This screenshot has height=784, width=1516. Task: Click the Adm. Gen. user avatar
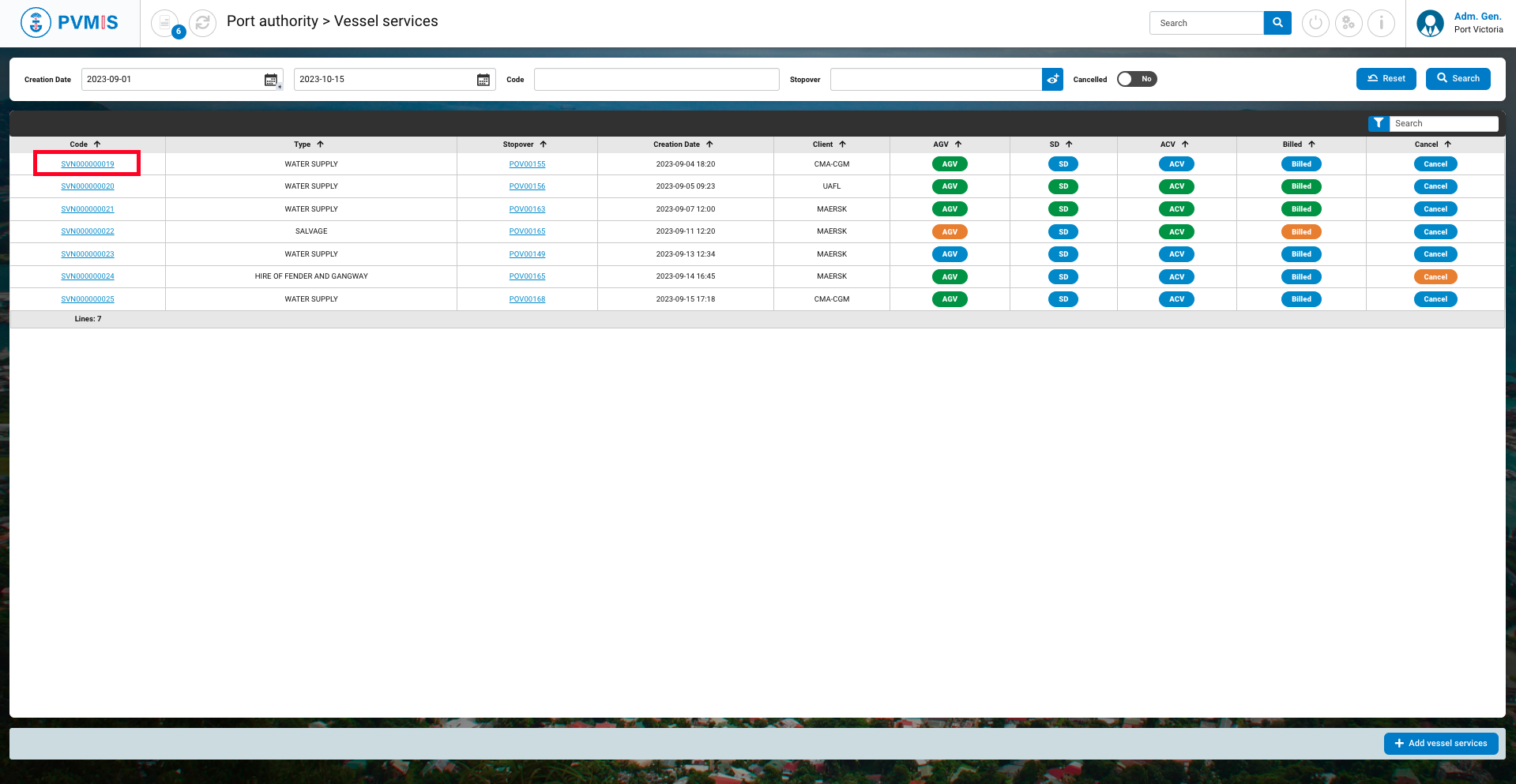point(1430,23)
